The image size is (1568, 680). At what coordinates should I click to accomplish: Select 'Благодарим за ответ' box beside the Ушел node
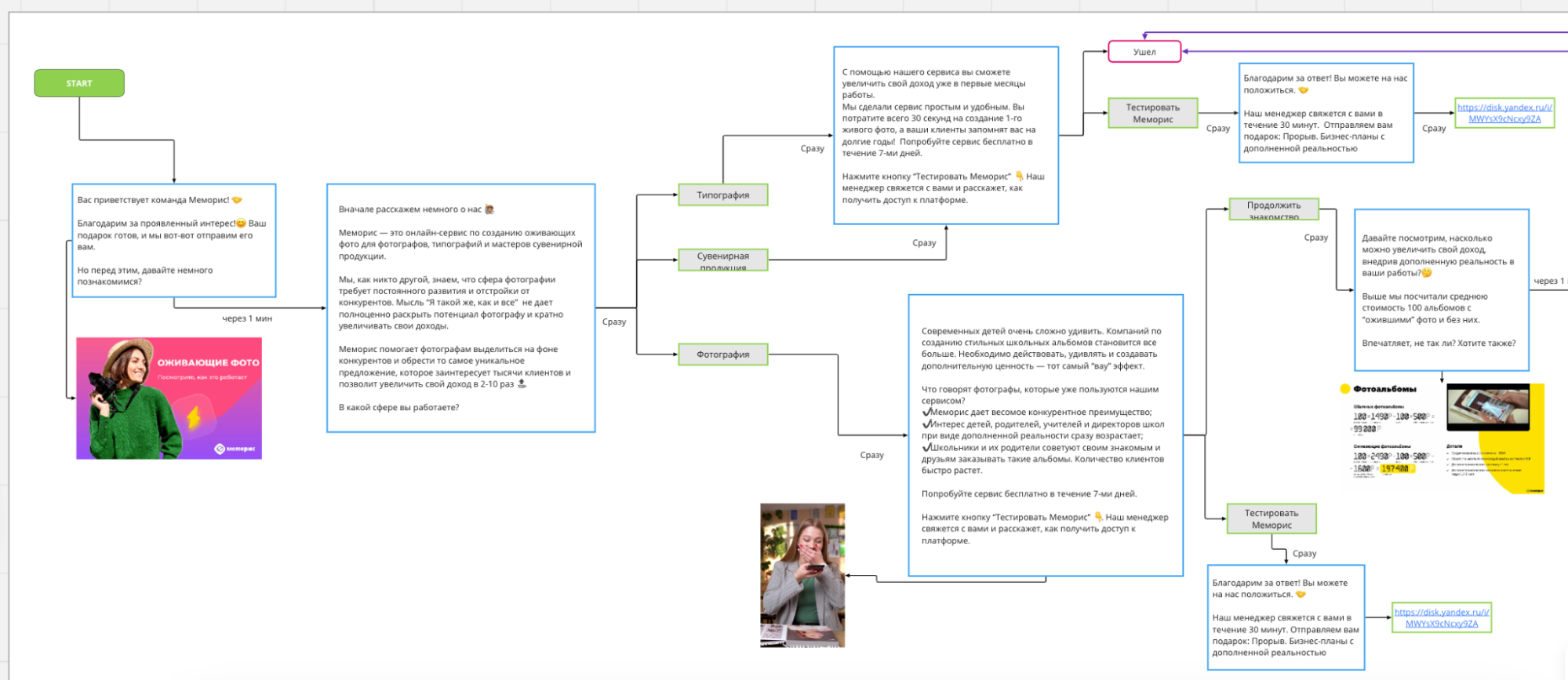(x=1326, y=113)
